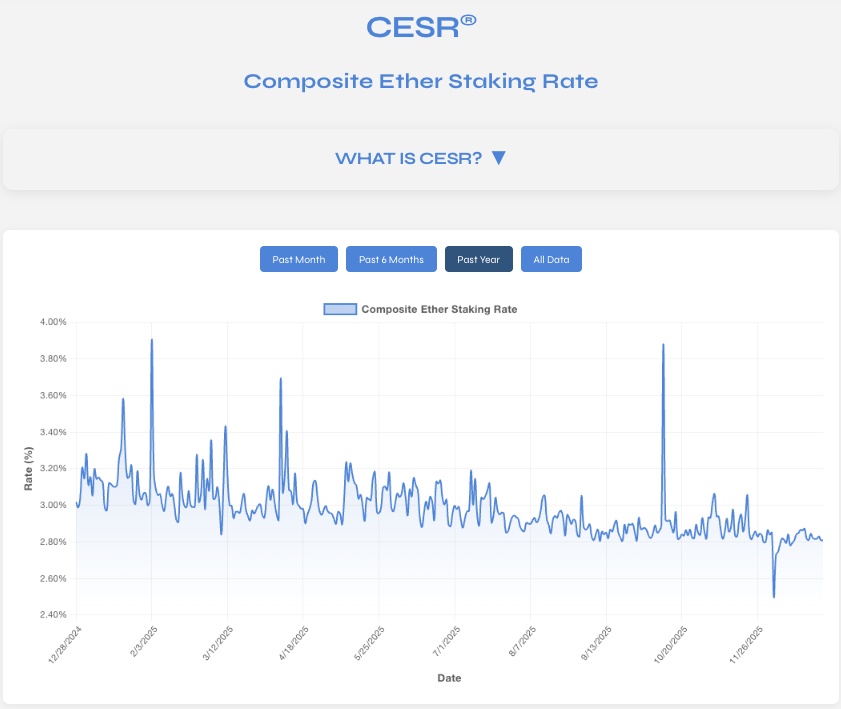Click the lowest dip near 11/26/2025
841x709 pixels.
[774, 596]
